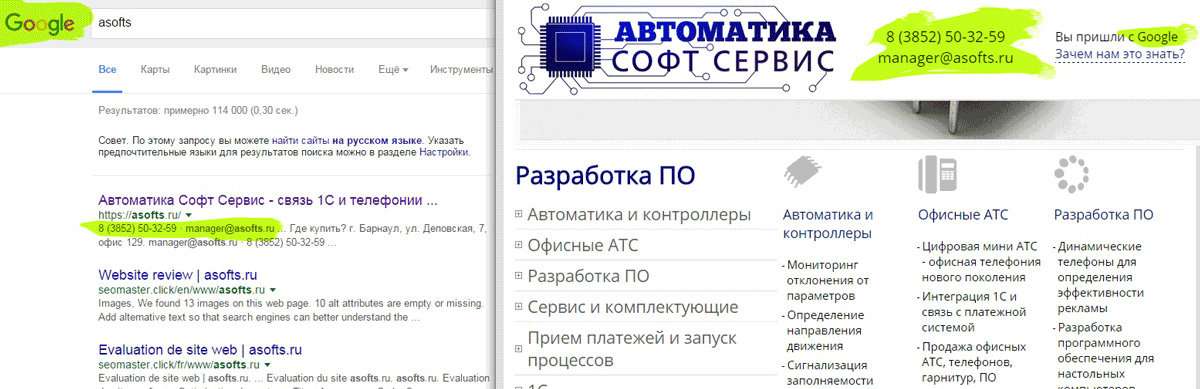Expand Сервис и комплектующие menu item

coord(519,307)
